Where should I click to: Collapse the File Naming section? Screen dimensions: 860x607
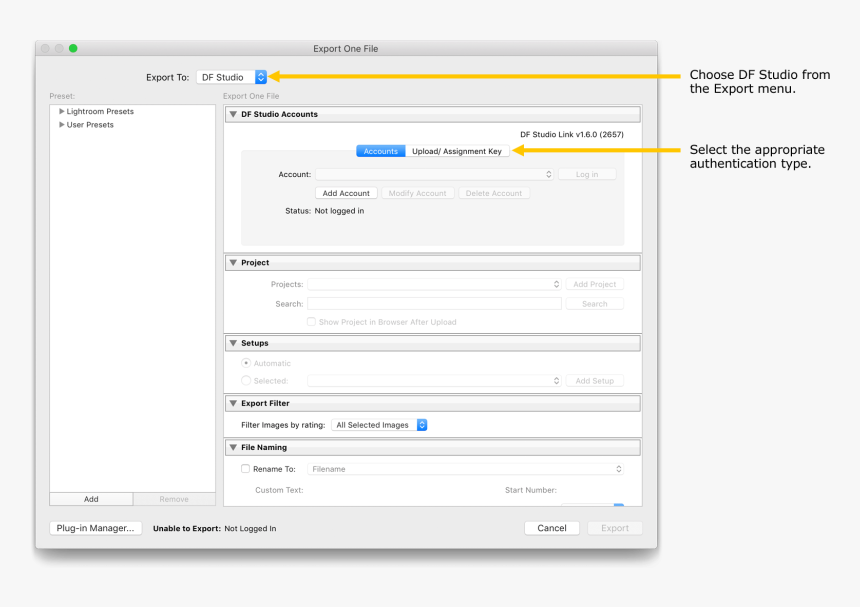pos(233,447)
